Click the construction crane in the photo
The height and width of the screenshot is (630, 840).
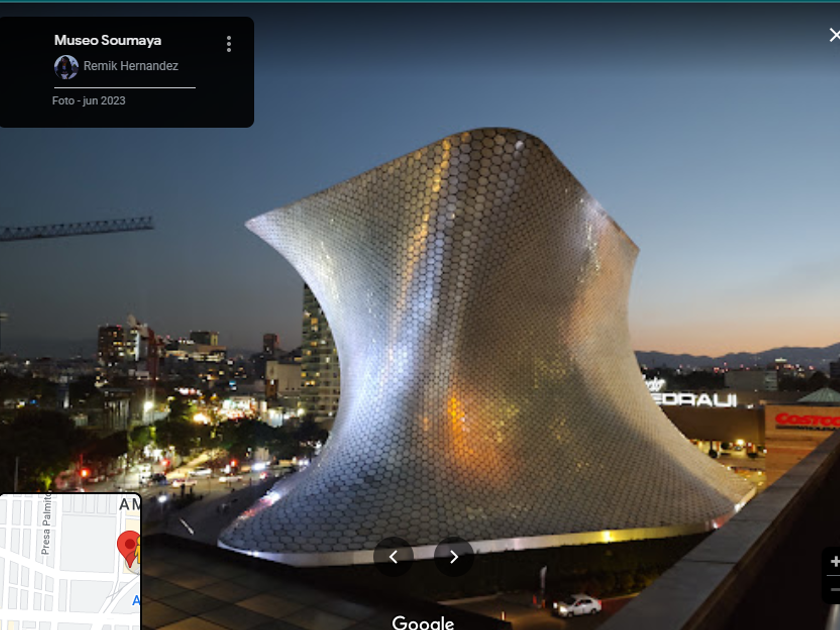click(x=75, y=230)
